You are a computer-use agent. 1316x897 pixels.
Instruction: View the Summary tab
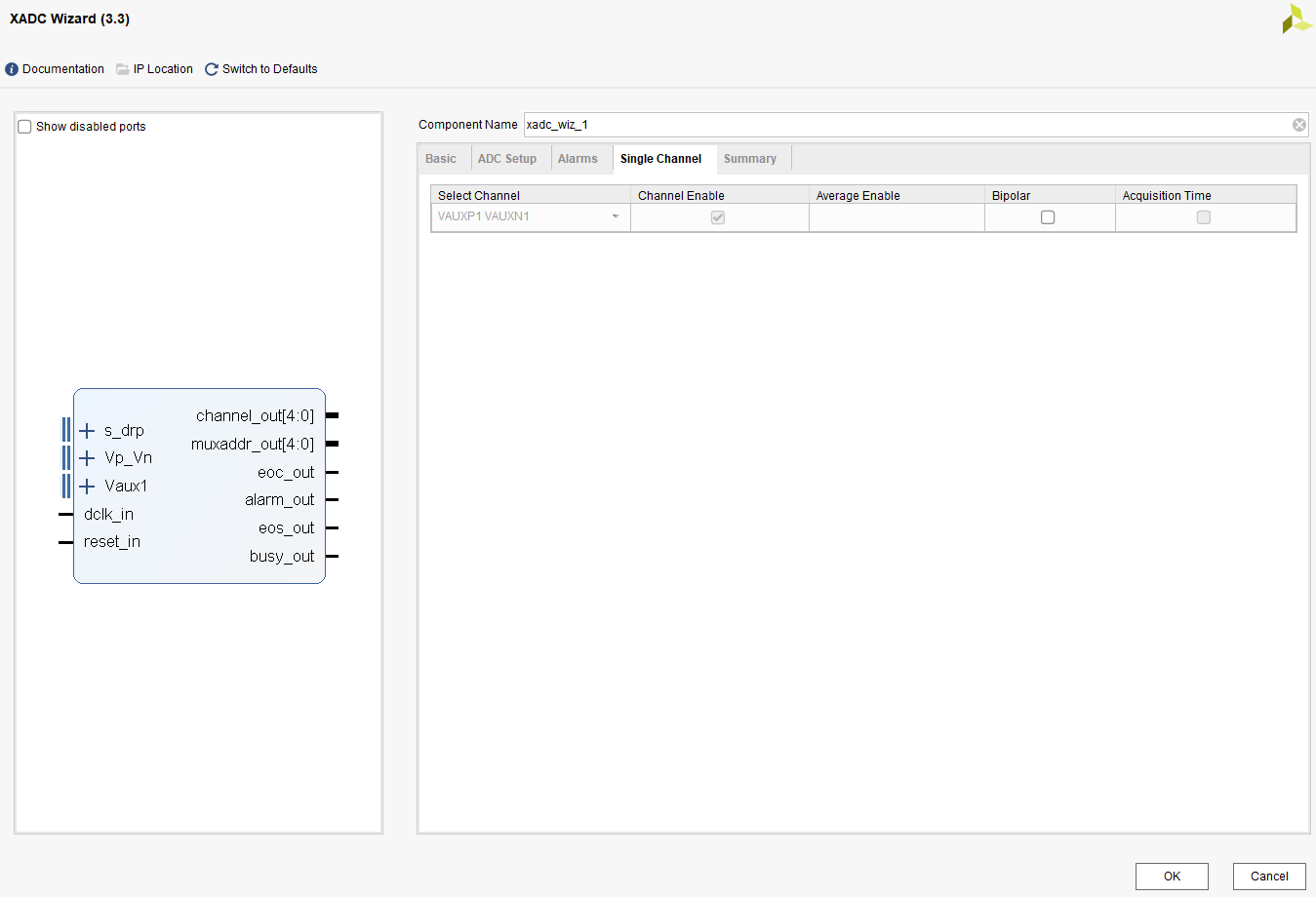[750, 159]
